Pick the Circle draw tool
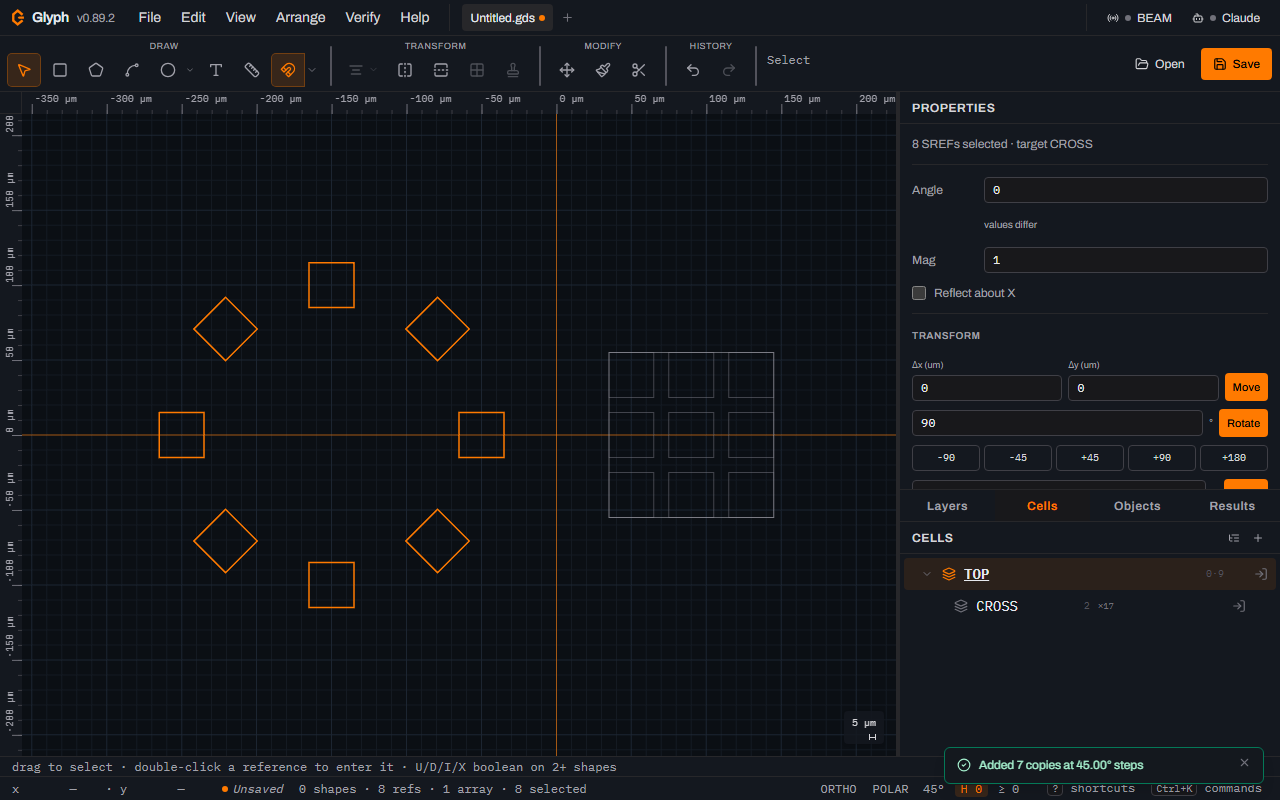This screenshot has width=1280, height=800. click(168, 70)
